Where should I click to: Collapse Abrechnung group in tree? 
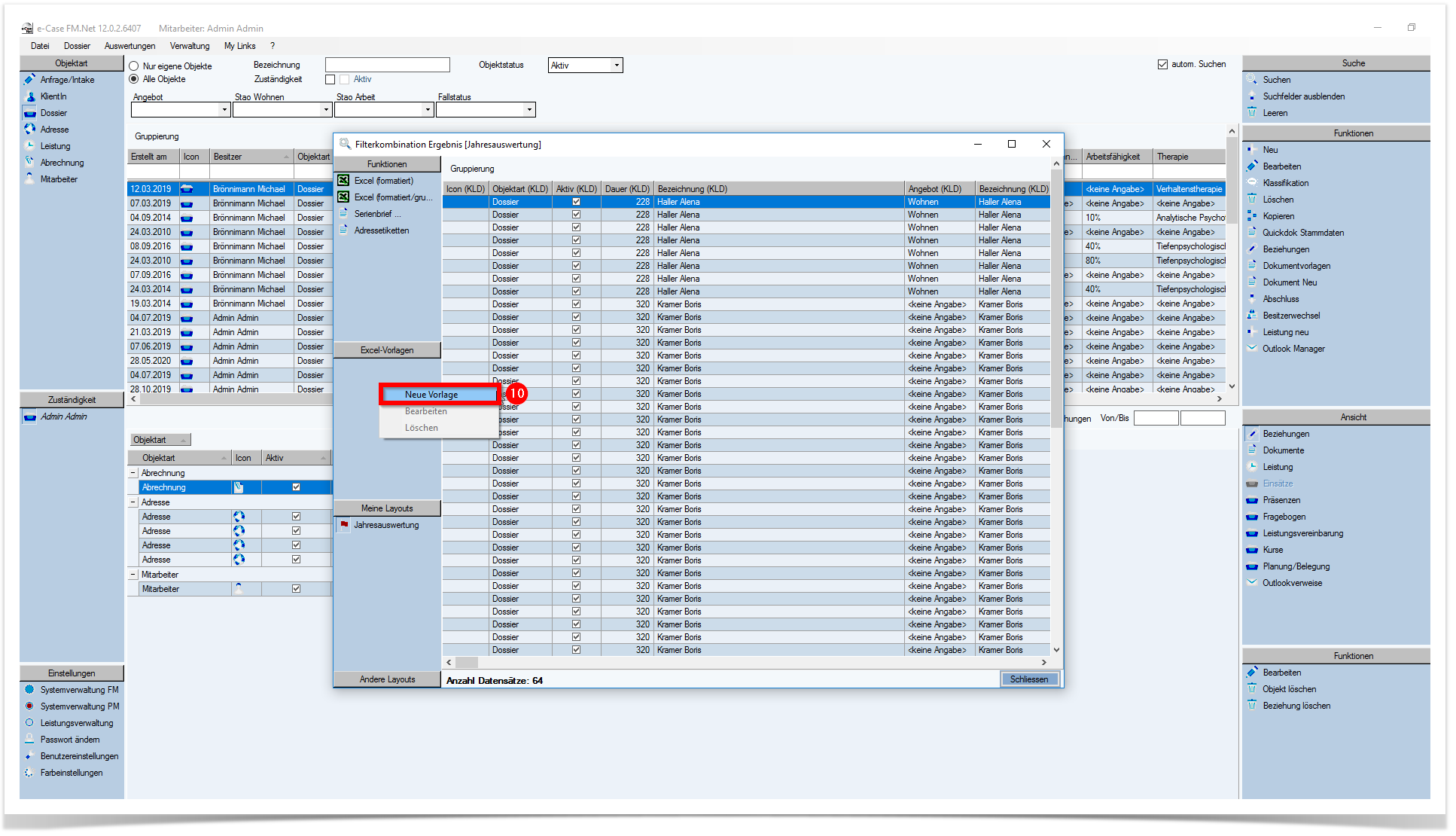pos(133,473)
